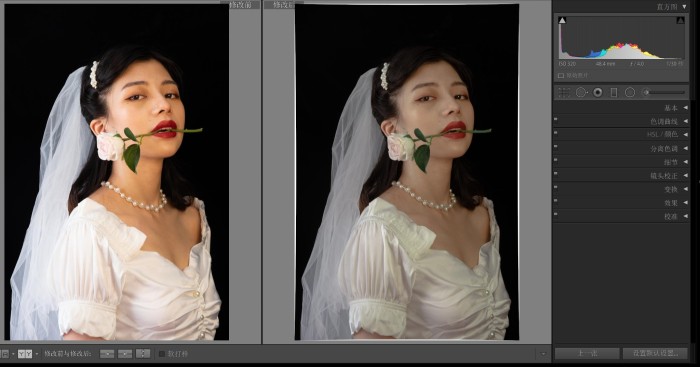Enable the soft proofing (软打样) checkbox
This screenshot has width=700, height=367.
tap(162, 354)
